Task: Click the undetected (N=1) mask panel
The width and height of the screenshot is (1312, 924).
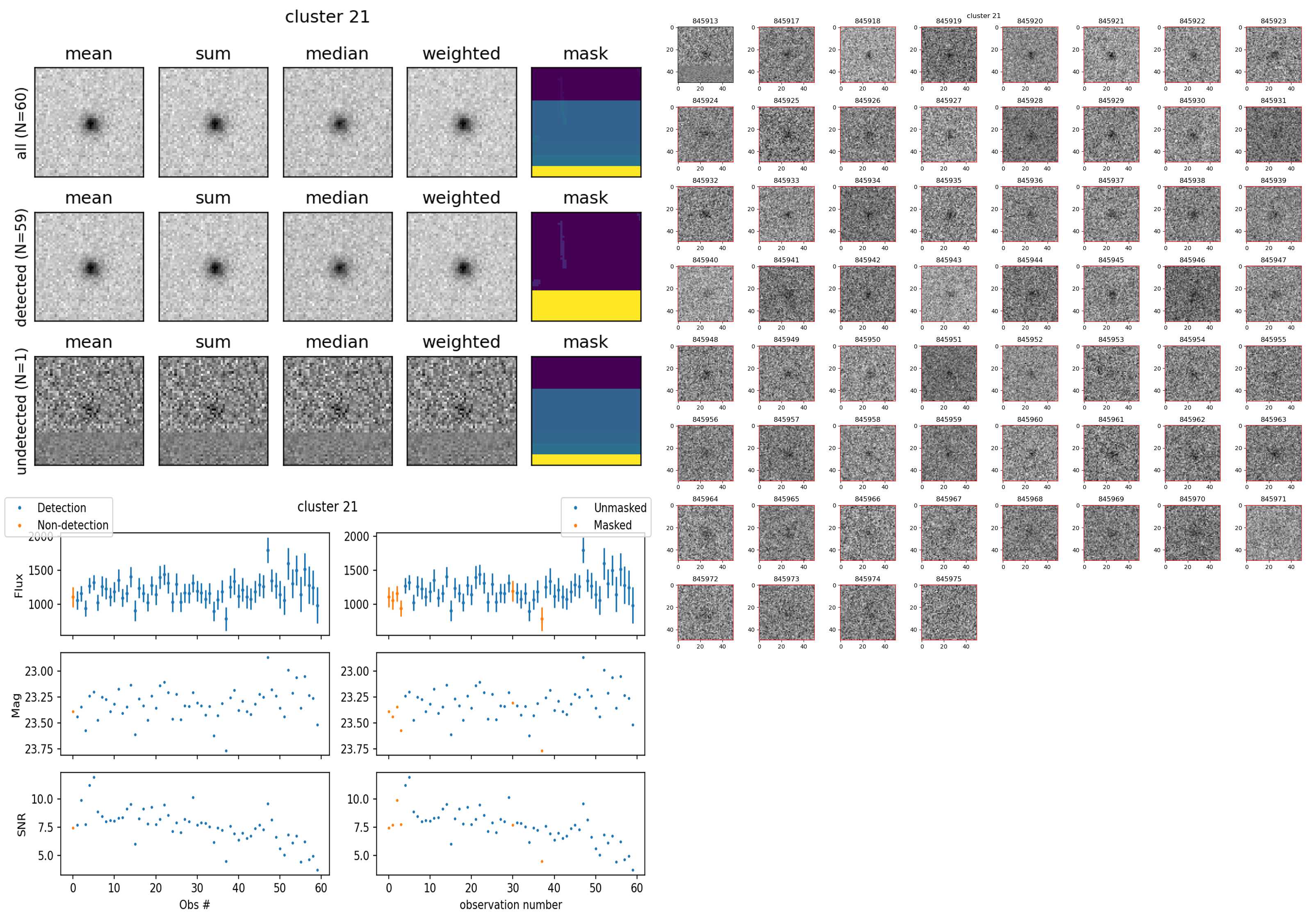Action: 586,411
